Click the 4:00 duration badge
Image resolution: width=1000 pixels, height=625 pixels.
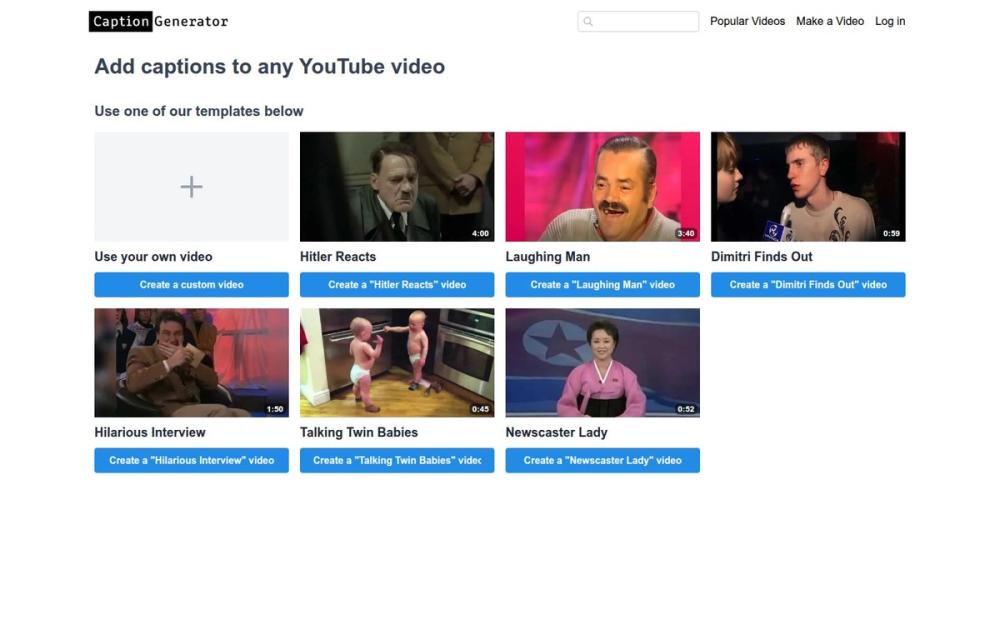(x=480, y=233)
